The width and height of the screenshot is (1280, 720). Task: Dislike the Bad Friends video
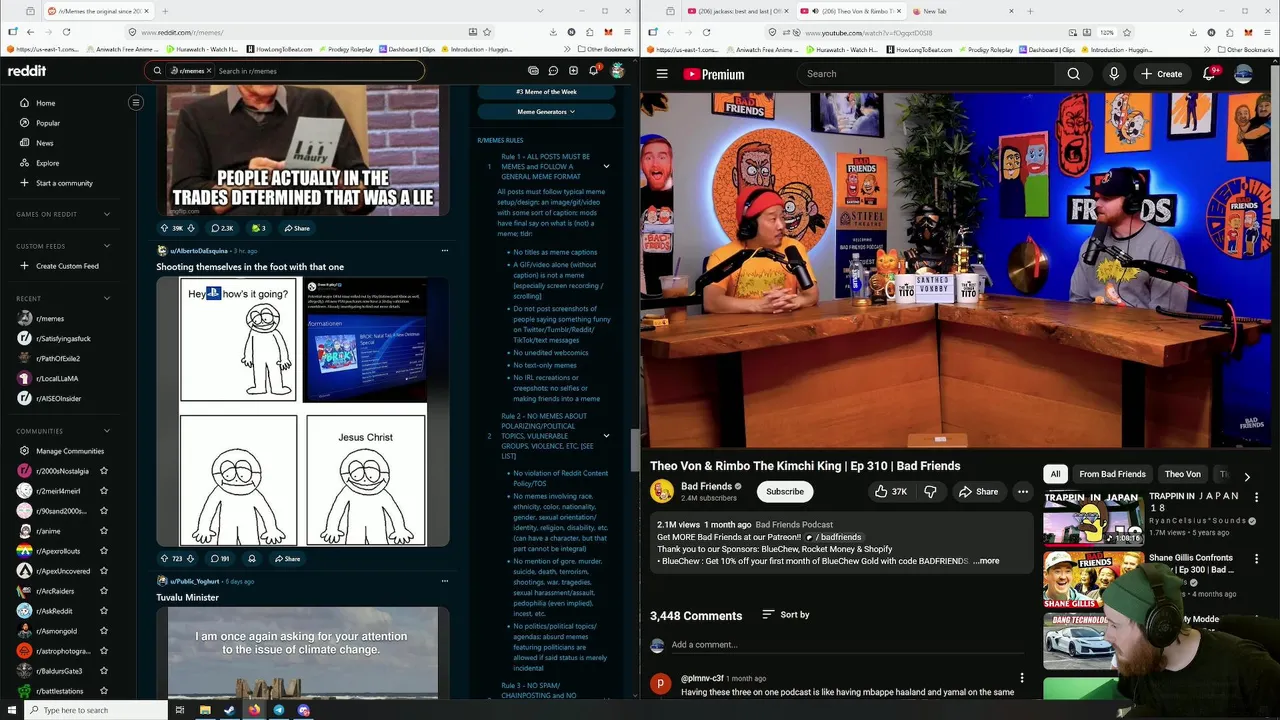(930, 491)
